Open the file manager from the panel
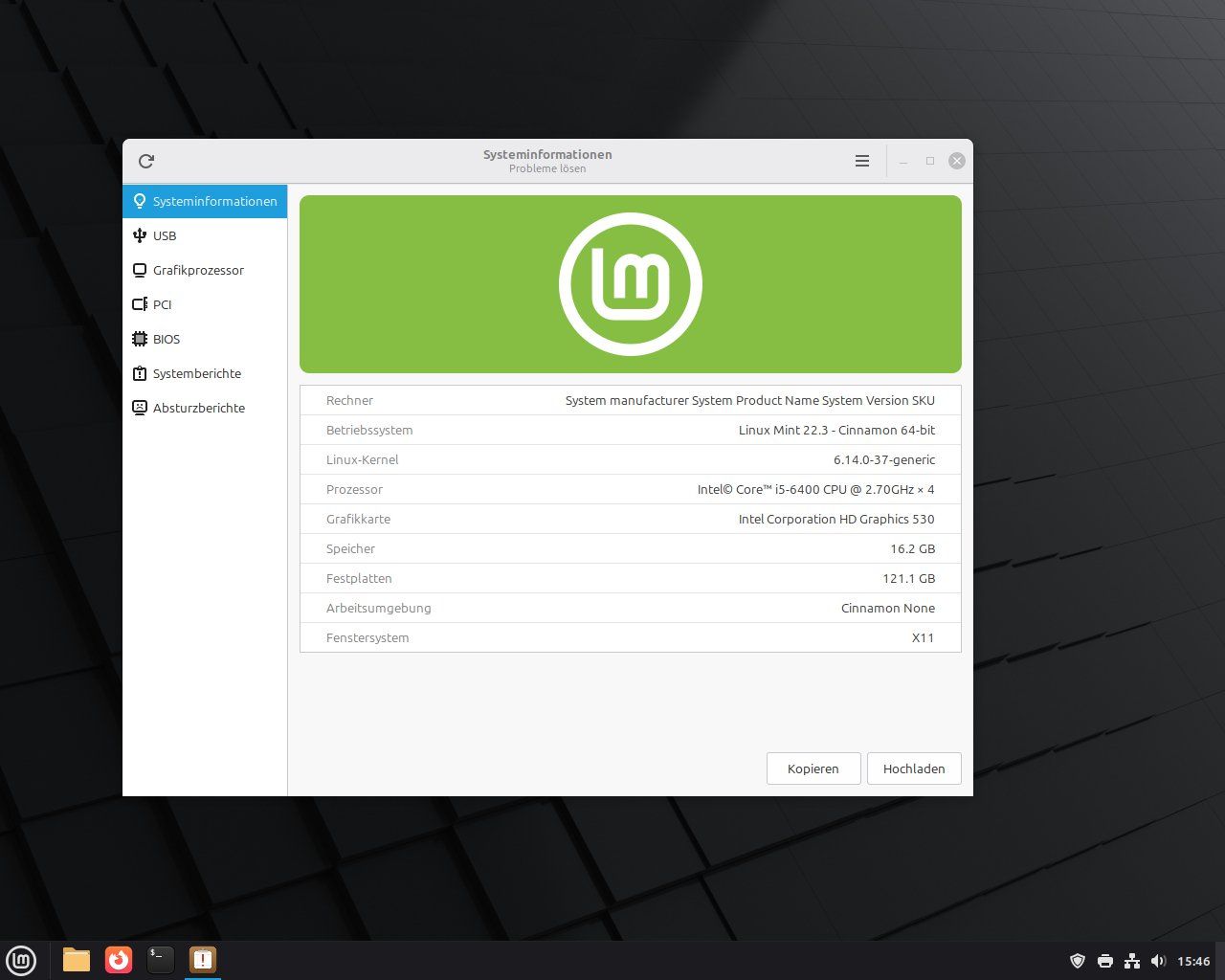1225x980 pixels. tap(77, 960)
